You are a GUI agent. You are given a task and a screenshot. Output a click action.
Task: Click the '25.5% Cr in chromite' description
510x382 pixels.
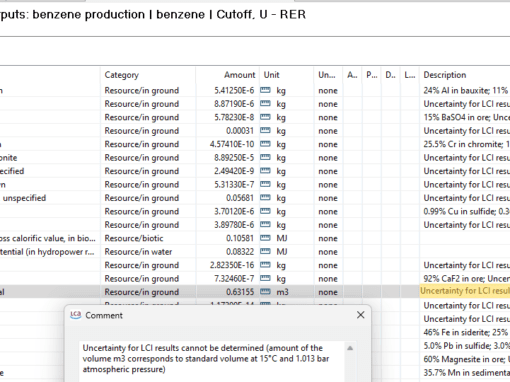pyautogui.click(x=465, y=144)
